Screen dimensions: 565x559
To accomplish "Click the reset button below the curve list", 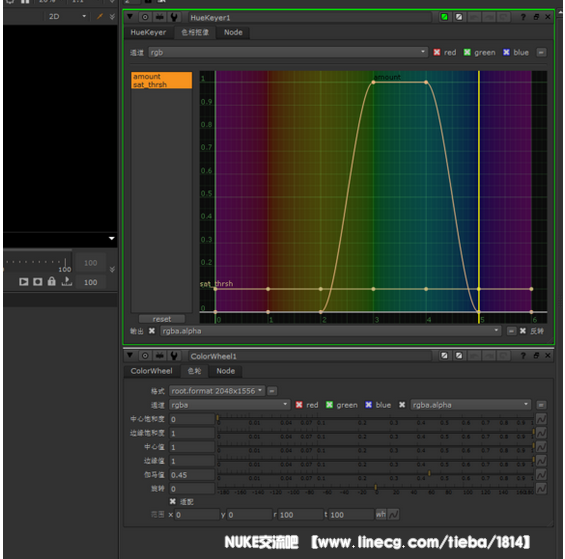I will 162,319.
